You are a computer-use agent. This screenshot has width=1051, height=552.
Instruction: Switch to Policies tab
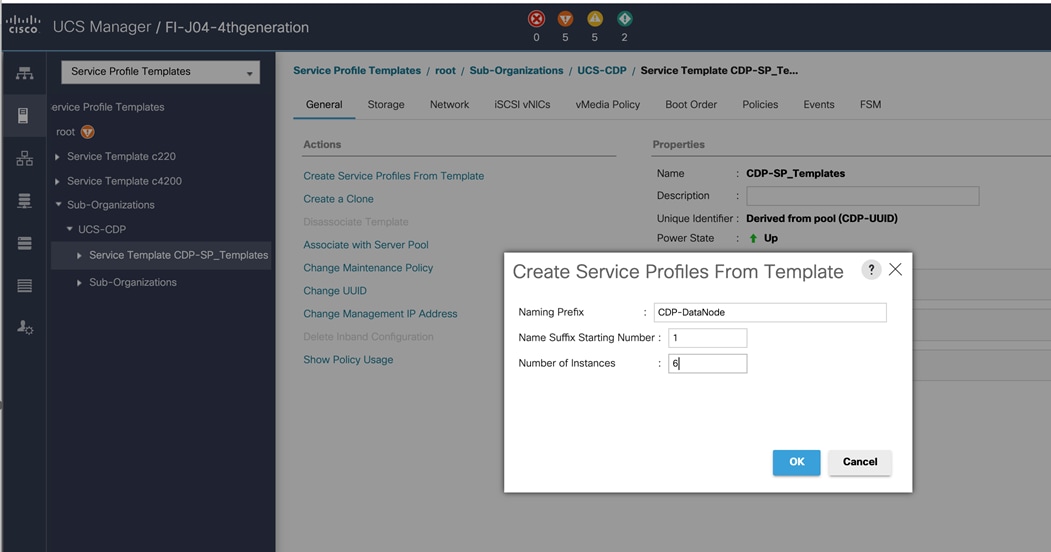(760, 105)
